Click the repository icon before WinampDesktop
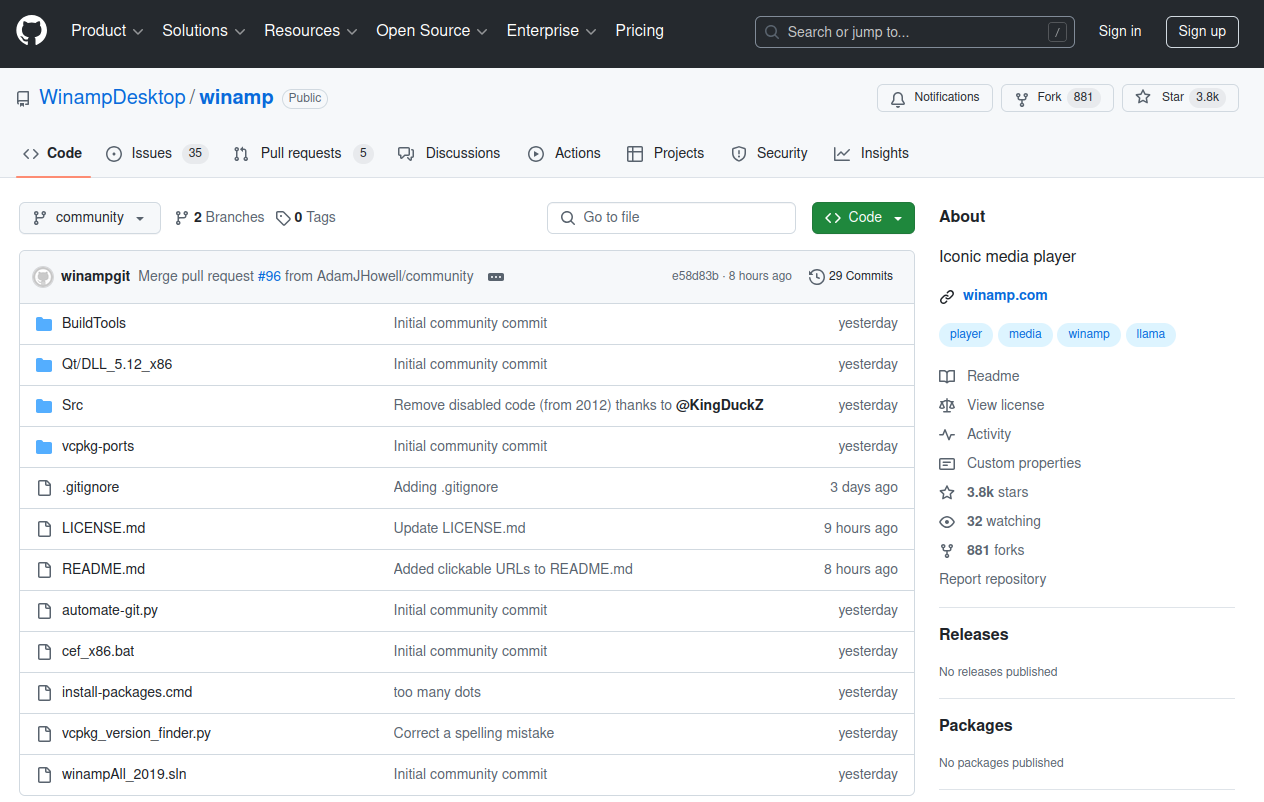The image size is (1264, 802). click(23, 99)
